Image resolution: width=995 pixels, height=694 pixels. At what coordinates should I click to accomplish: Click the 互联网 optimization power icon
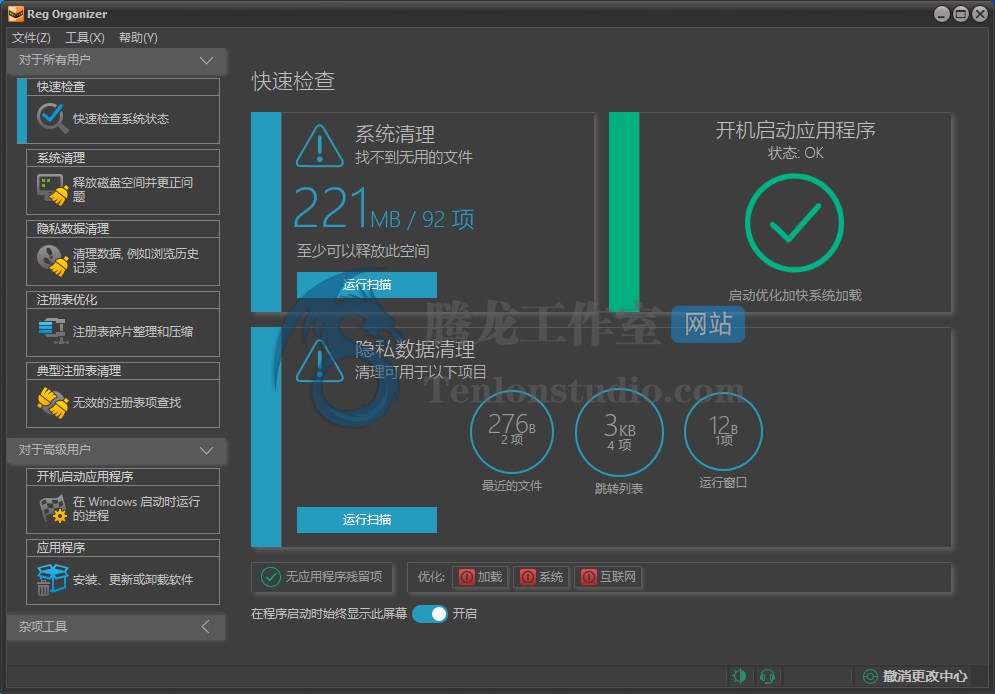click(x=588, y=577)
